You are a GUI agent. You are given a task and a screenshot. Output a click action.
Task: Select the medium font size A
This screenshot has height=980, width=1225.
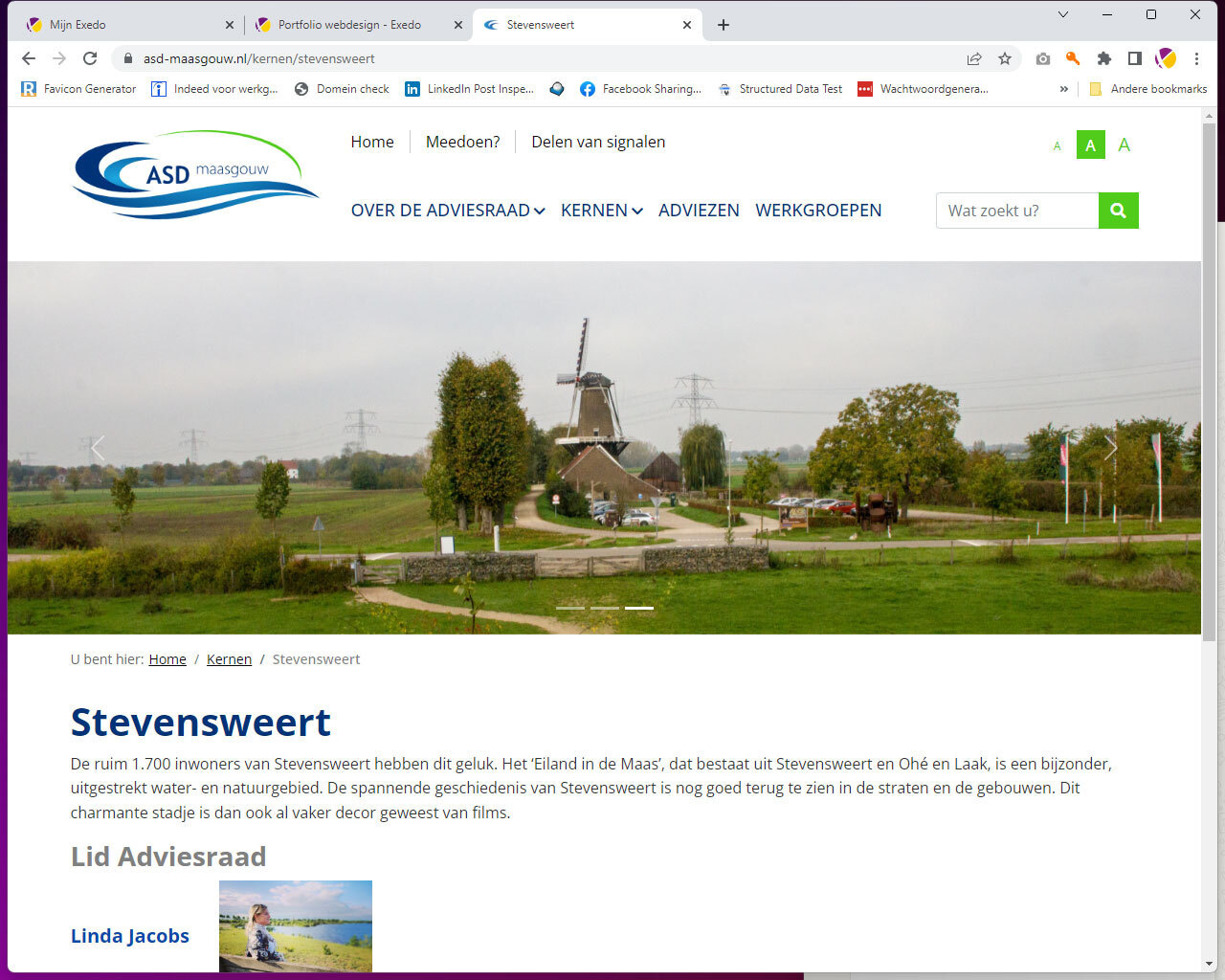pos(1090,145)
